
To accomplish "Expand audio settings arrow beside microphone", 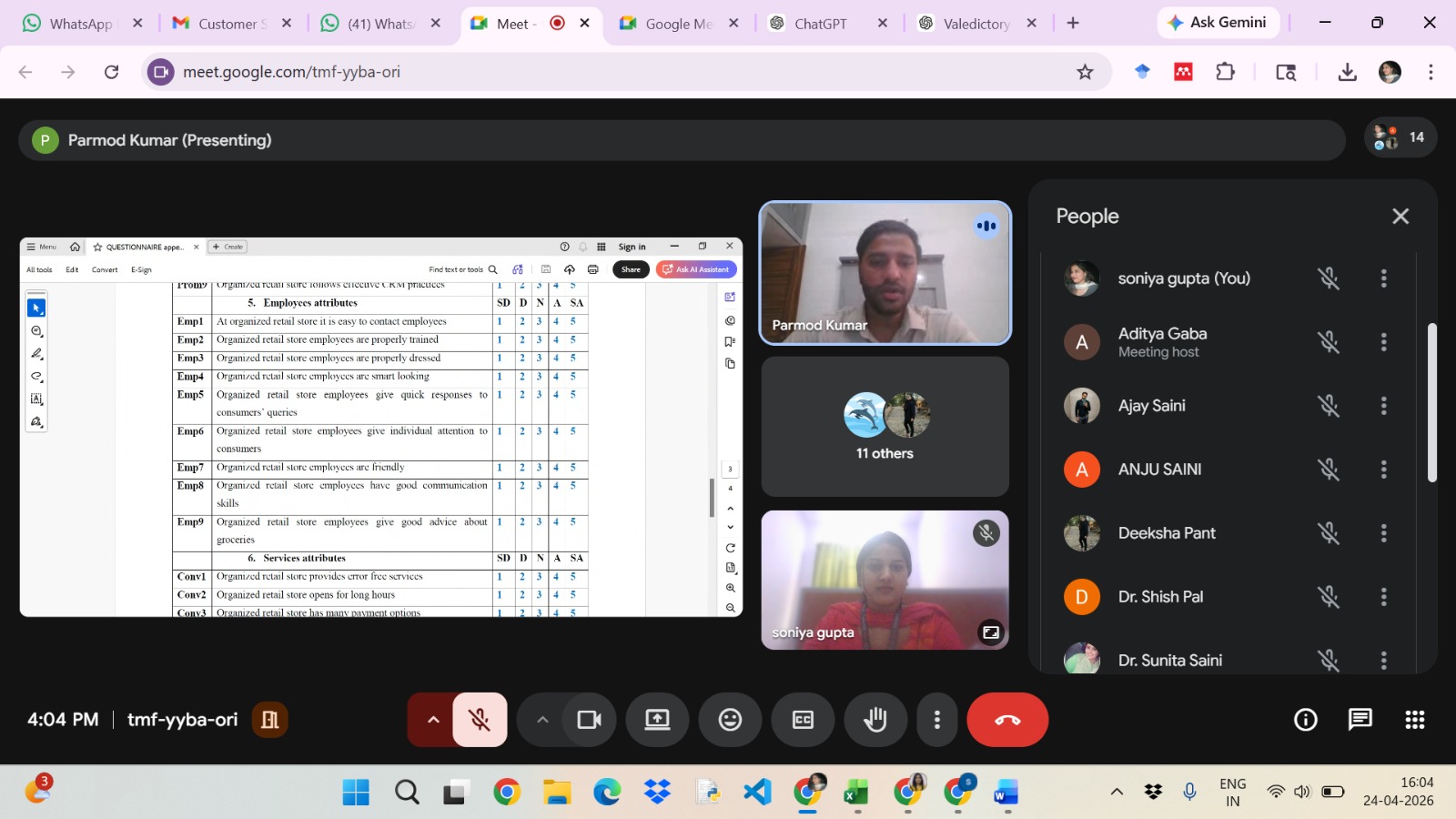I will pyautogui.click(x=433, y=720).
